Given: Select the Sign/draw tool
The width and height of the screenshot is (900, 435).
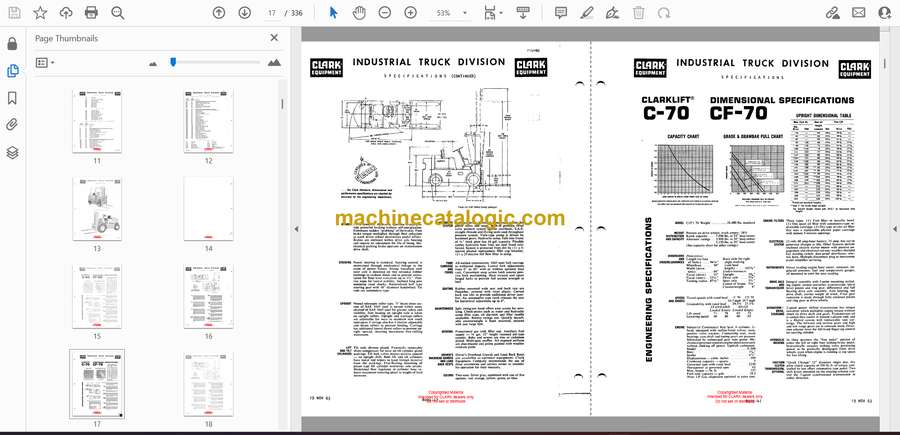Looking at the screenshot, I should pyautogui.click(x=612, y=13).
